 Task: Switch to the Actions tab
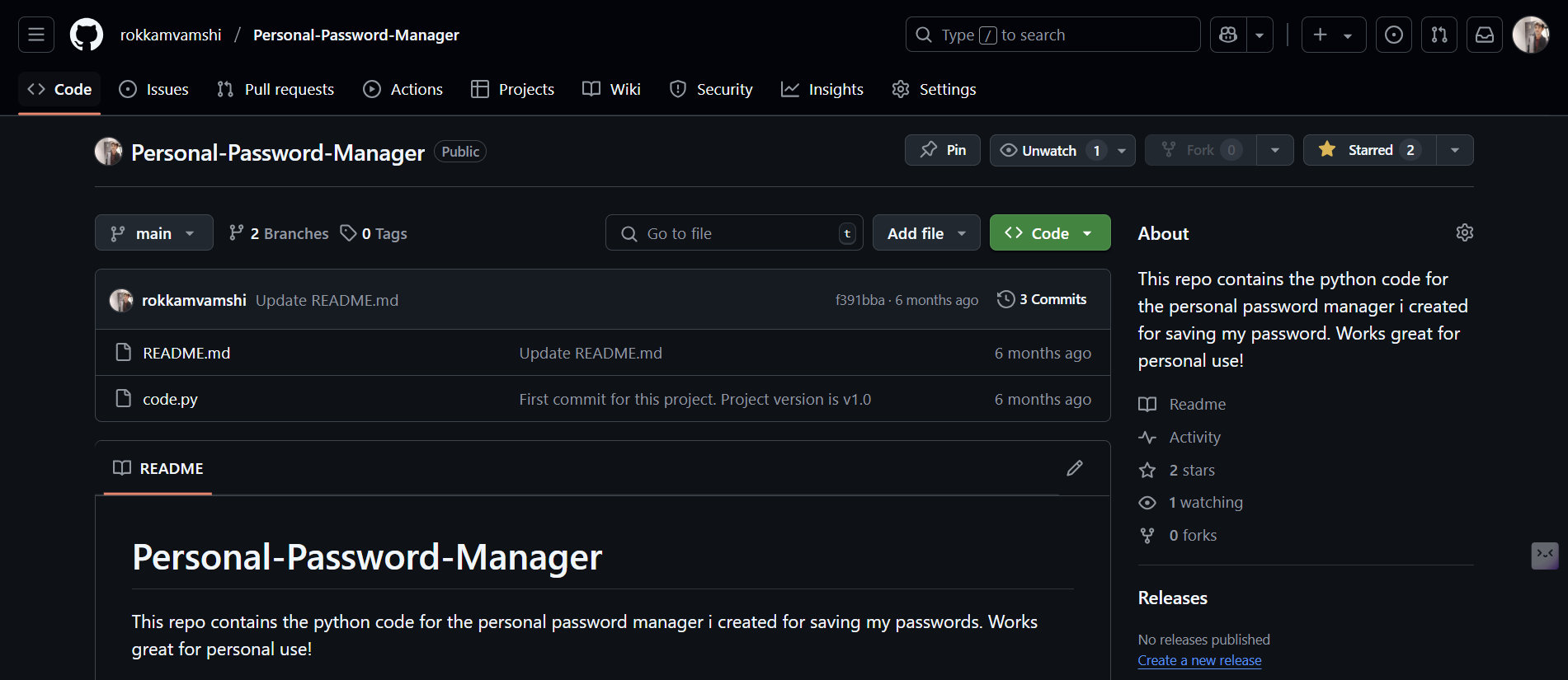click(403, 89)
